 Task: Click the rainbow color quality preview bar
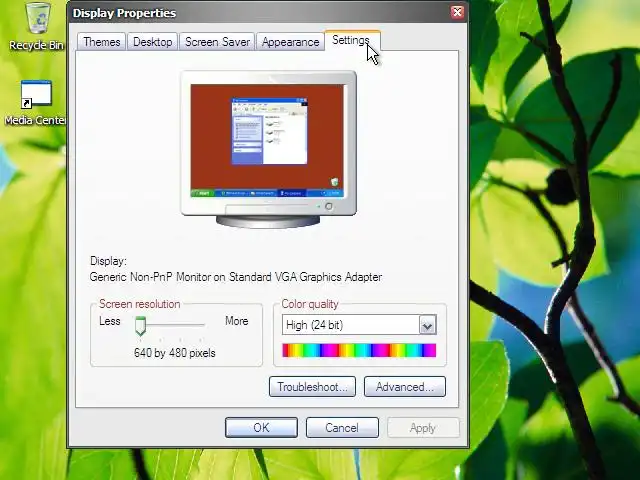[359, 350]
